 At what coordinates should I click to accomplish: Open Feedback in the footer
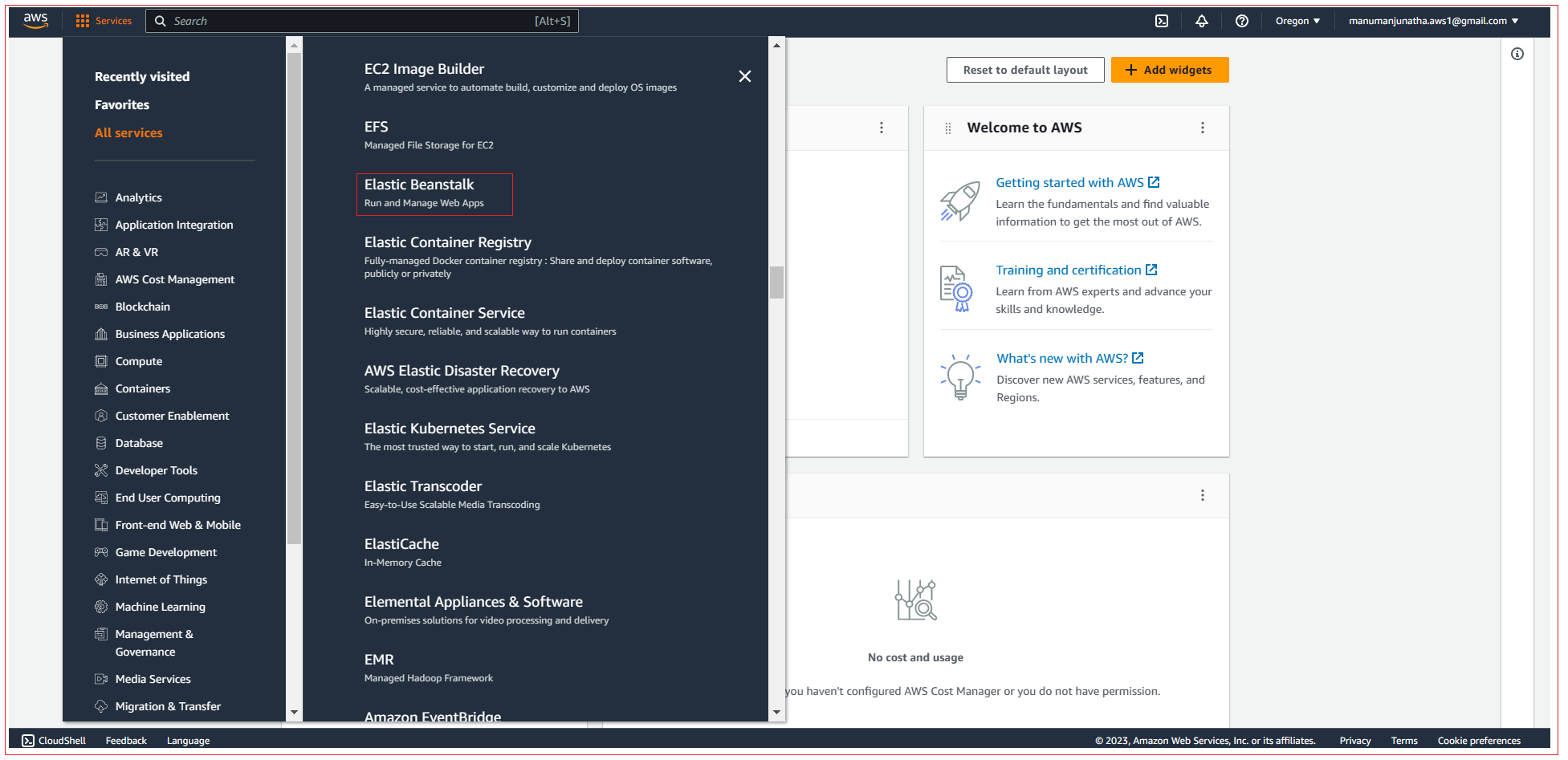126,741
